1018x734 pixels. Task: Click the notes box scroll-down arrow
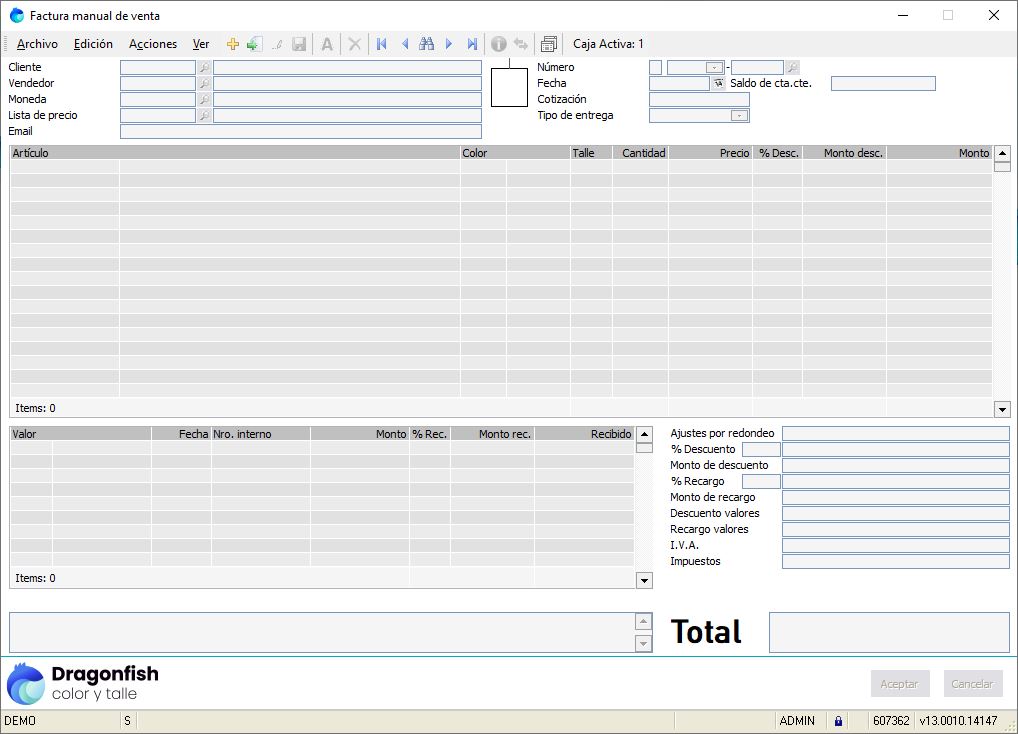(643, 644)
